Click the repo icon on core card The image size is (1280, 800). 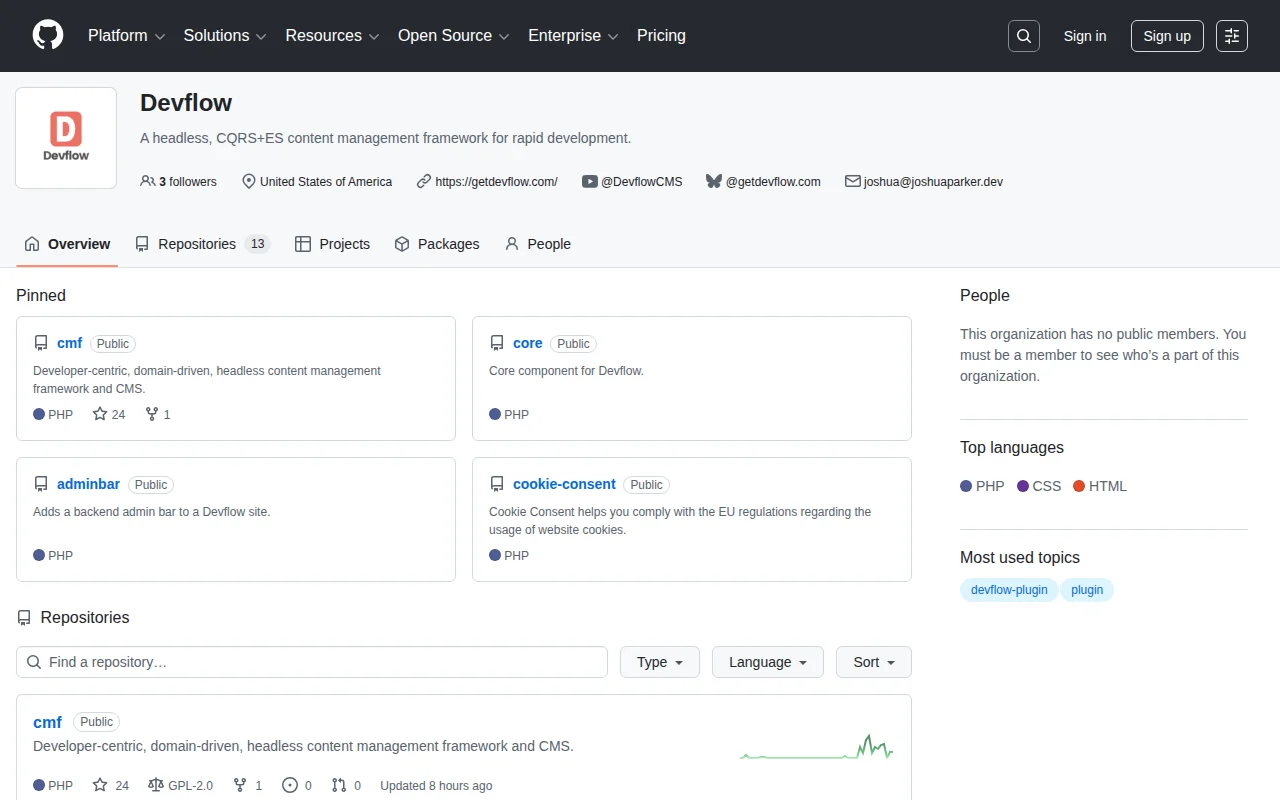pyautogui.click(x=497, y=343)
